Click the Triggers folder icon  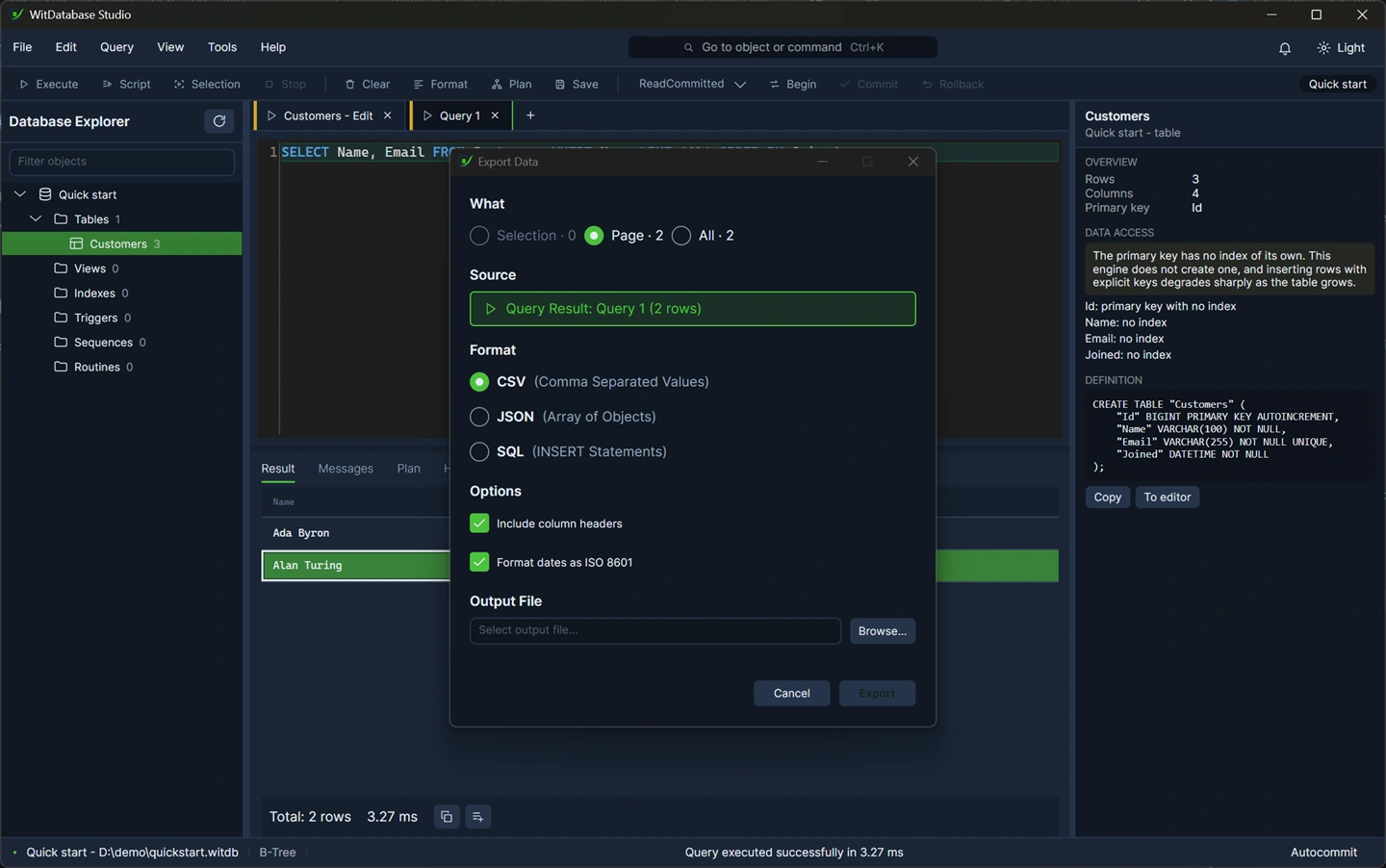click(61, 318)
